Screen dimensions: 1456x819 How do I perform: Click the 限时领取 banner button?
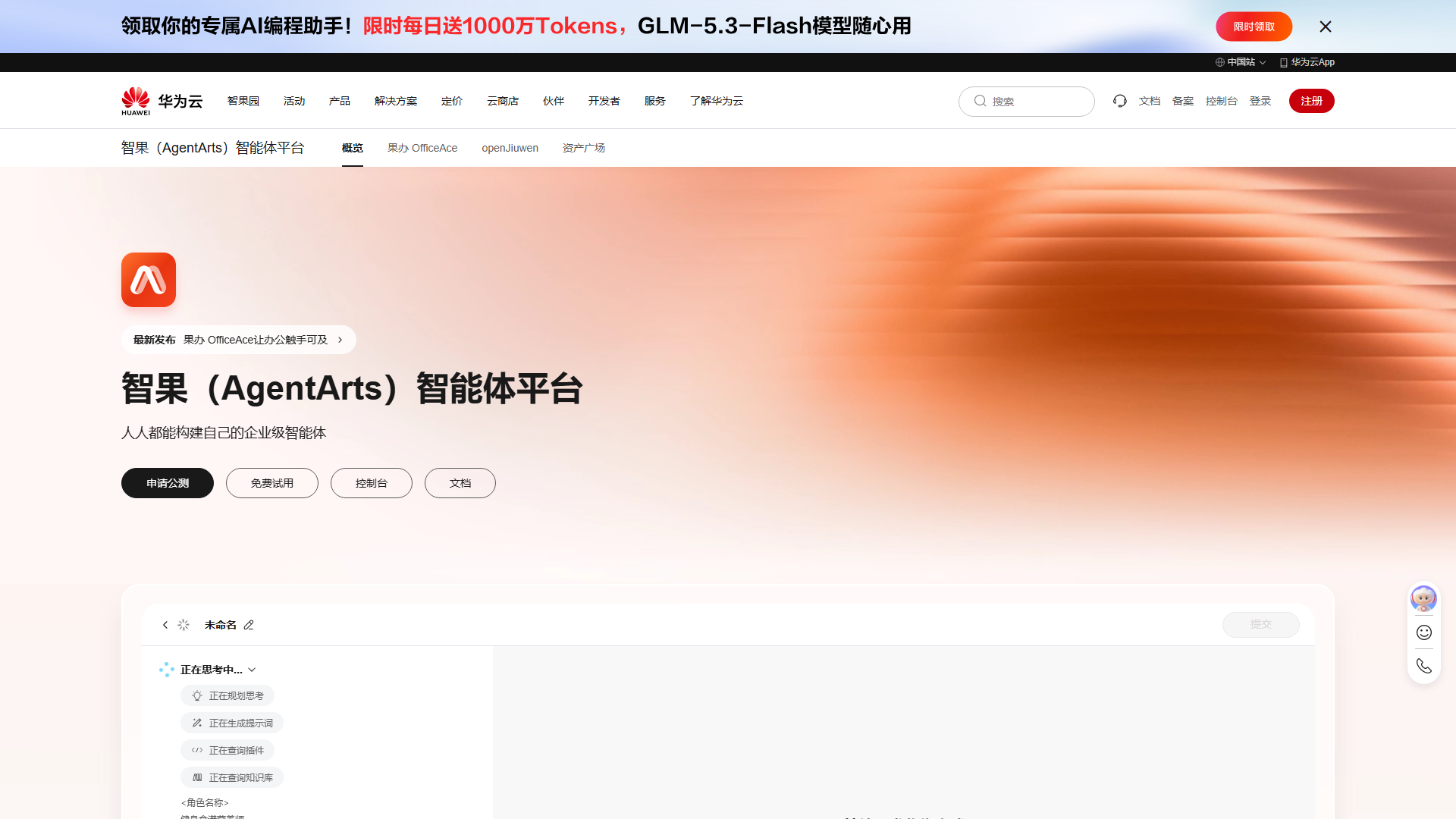pyautogui.click(x=1254, y=27)
